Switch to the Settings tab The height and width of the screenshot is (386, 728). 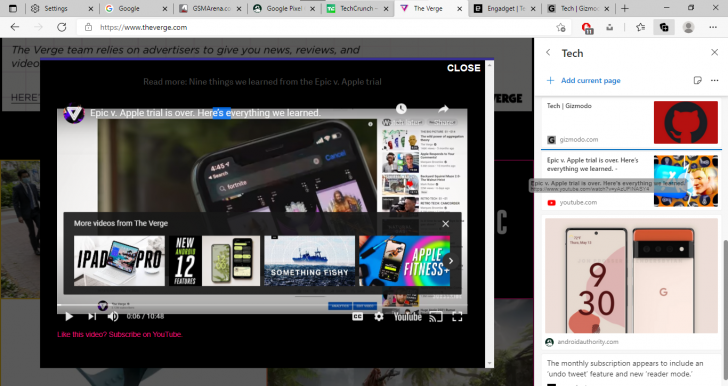coord(62,8)
